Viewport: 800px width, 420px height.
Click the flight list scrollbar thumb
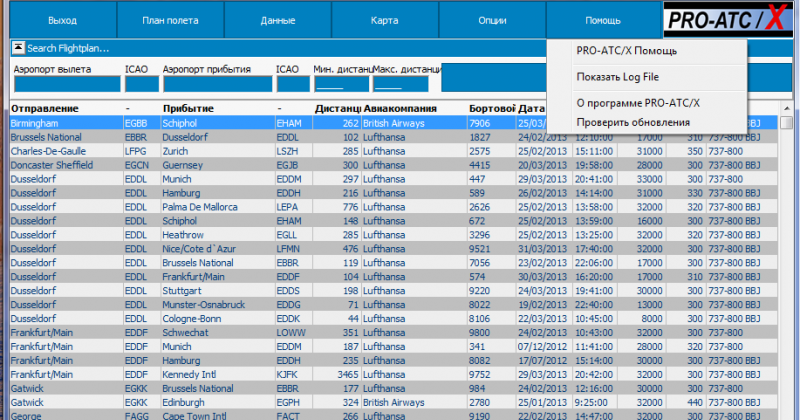tap(787, 123)
